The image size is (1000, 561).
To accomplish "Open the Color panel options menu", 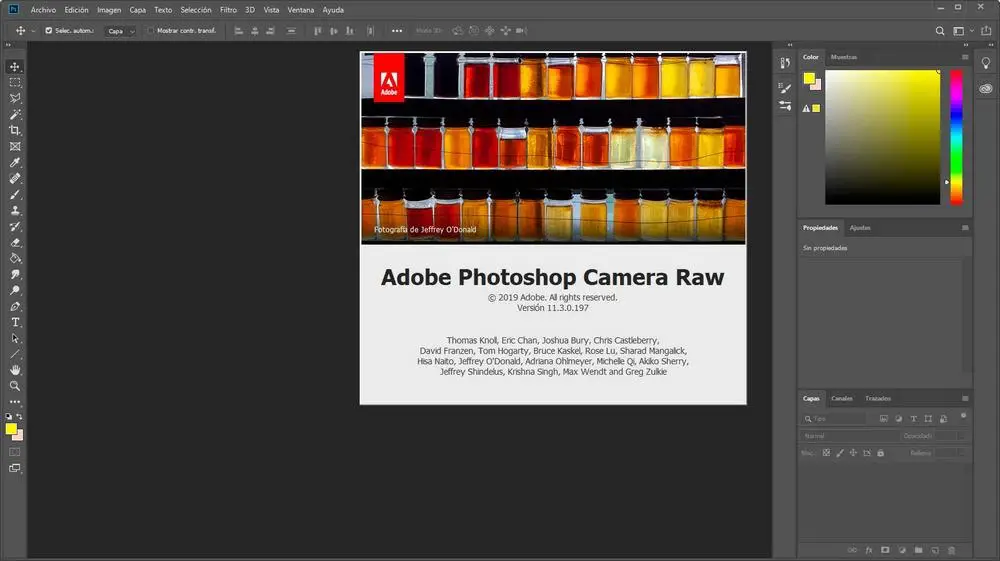I will tap(965, 57).
